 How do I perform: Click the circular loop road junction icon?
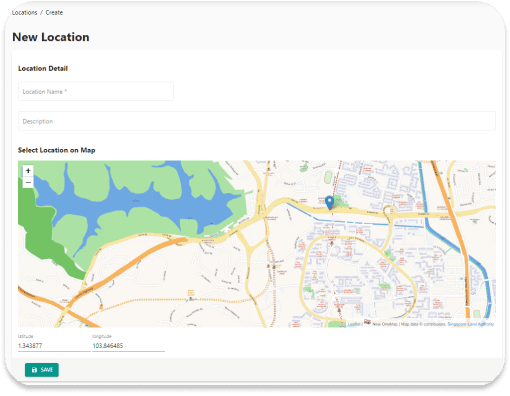pyautogui.click(x=389, y=211)
